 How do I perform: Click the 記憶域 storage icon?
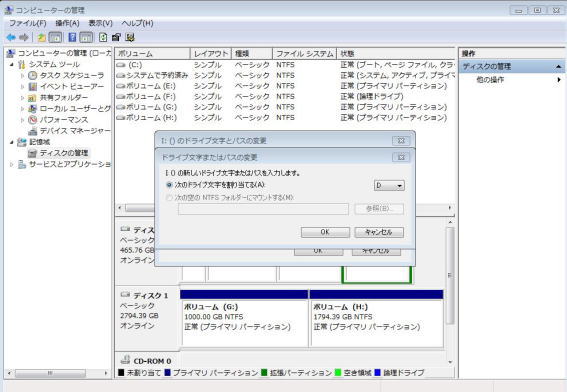click(x=22, y=142)
